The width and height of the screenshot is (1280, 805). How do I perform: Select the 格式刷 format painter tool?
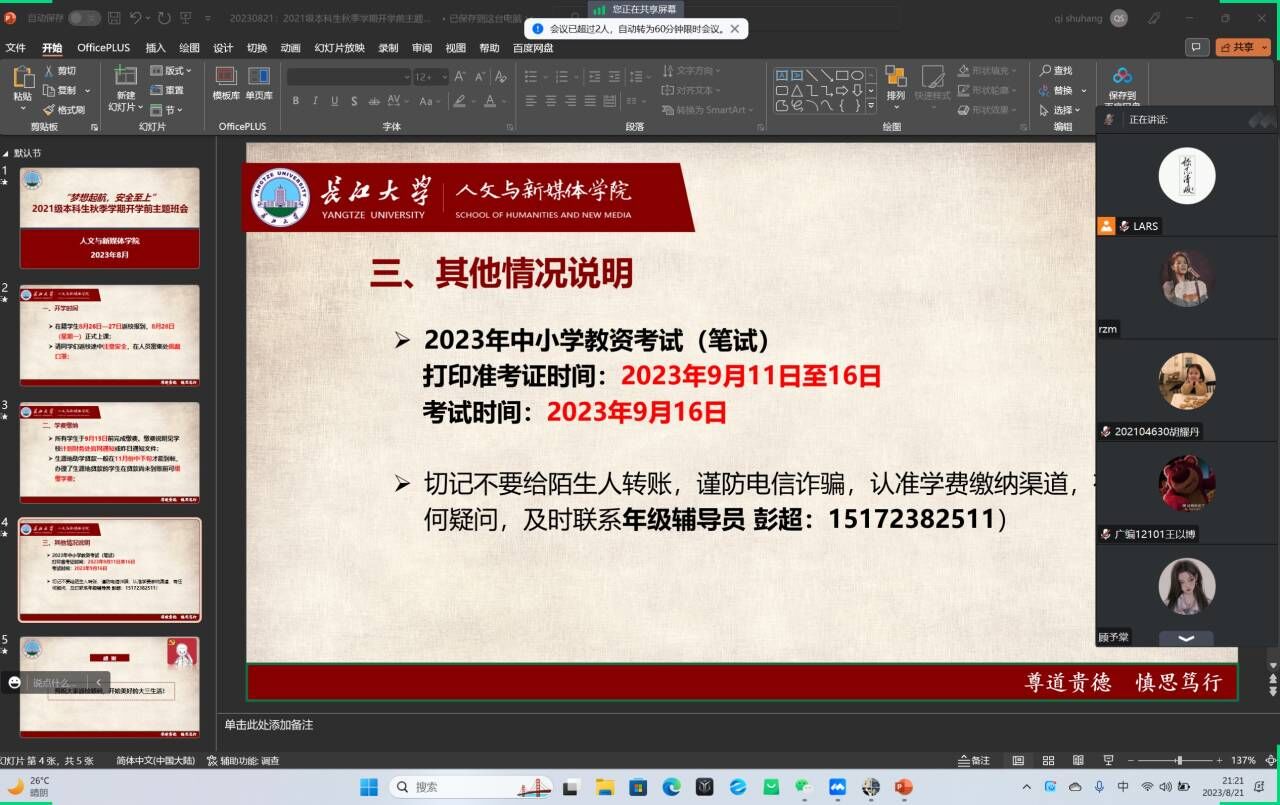tap(64, 110)
